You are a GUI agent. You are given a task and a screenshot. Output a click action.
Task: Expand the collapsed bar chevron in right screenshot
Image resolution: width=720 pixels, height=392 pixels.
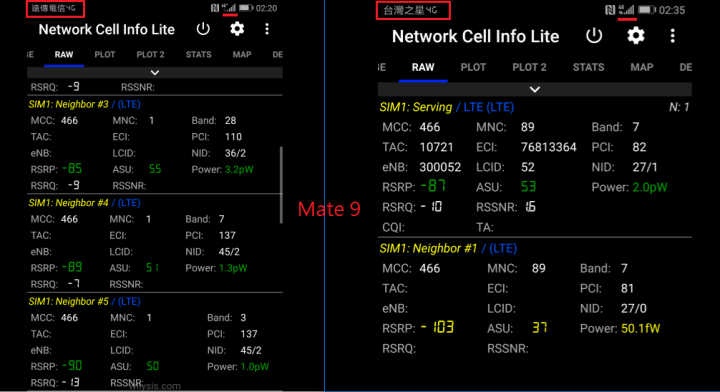(534, 90)
